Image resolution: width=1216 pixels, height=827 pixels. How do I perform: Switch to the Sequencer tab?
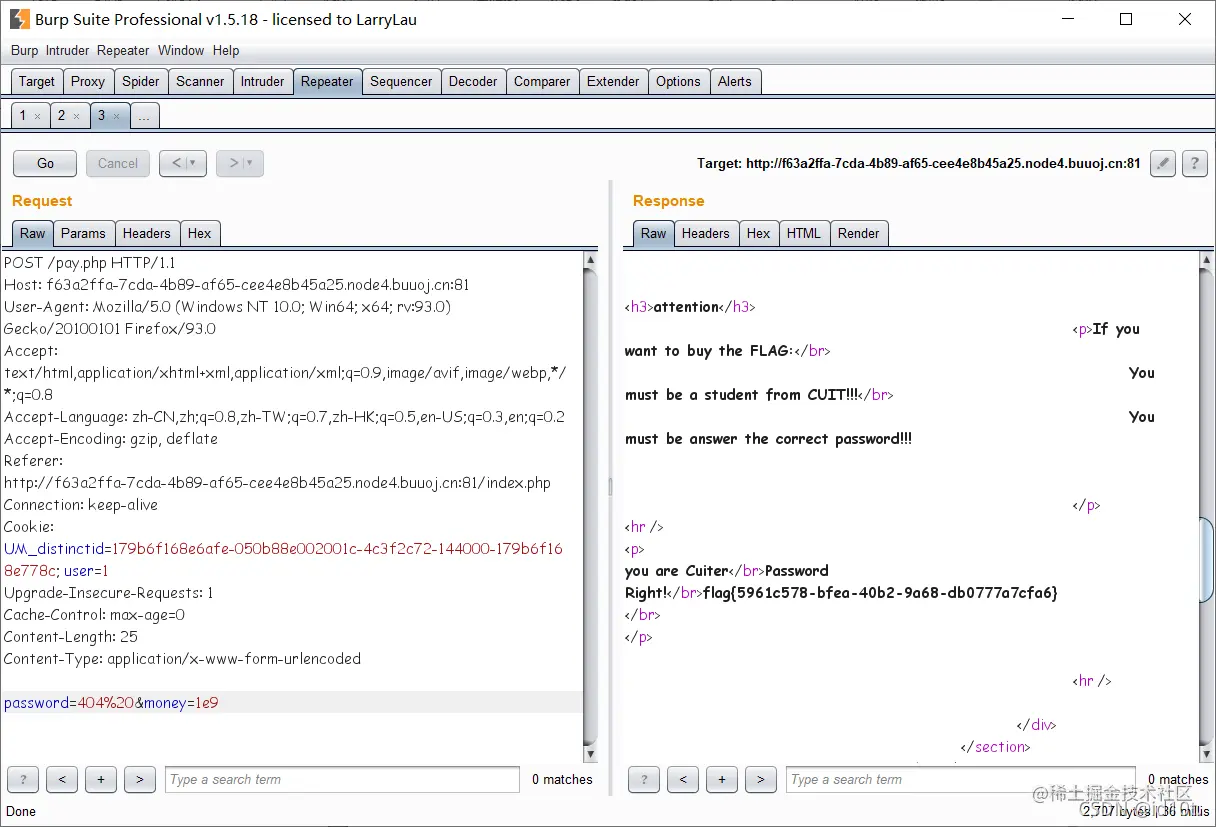(401, 82)
